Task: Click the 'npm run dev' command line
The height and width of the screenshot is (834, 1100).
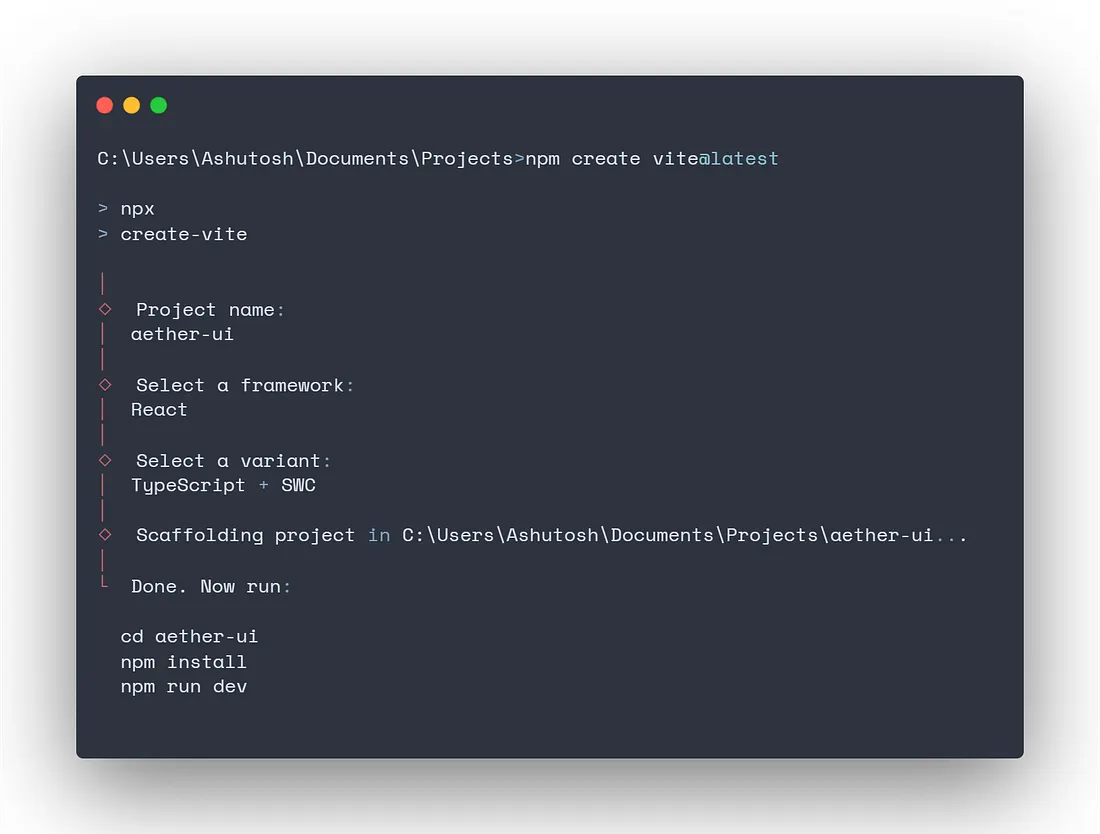Action: tap(183, 687)
